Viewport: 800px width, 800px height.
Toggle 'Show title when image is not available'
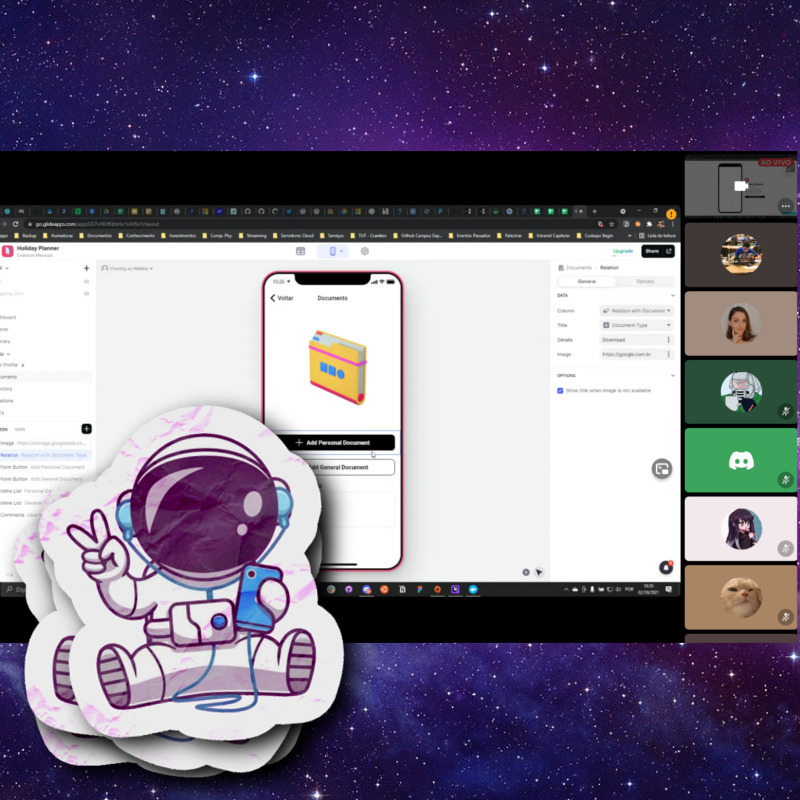(560, 390)
